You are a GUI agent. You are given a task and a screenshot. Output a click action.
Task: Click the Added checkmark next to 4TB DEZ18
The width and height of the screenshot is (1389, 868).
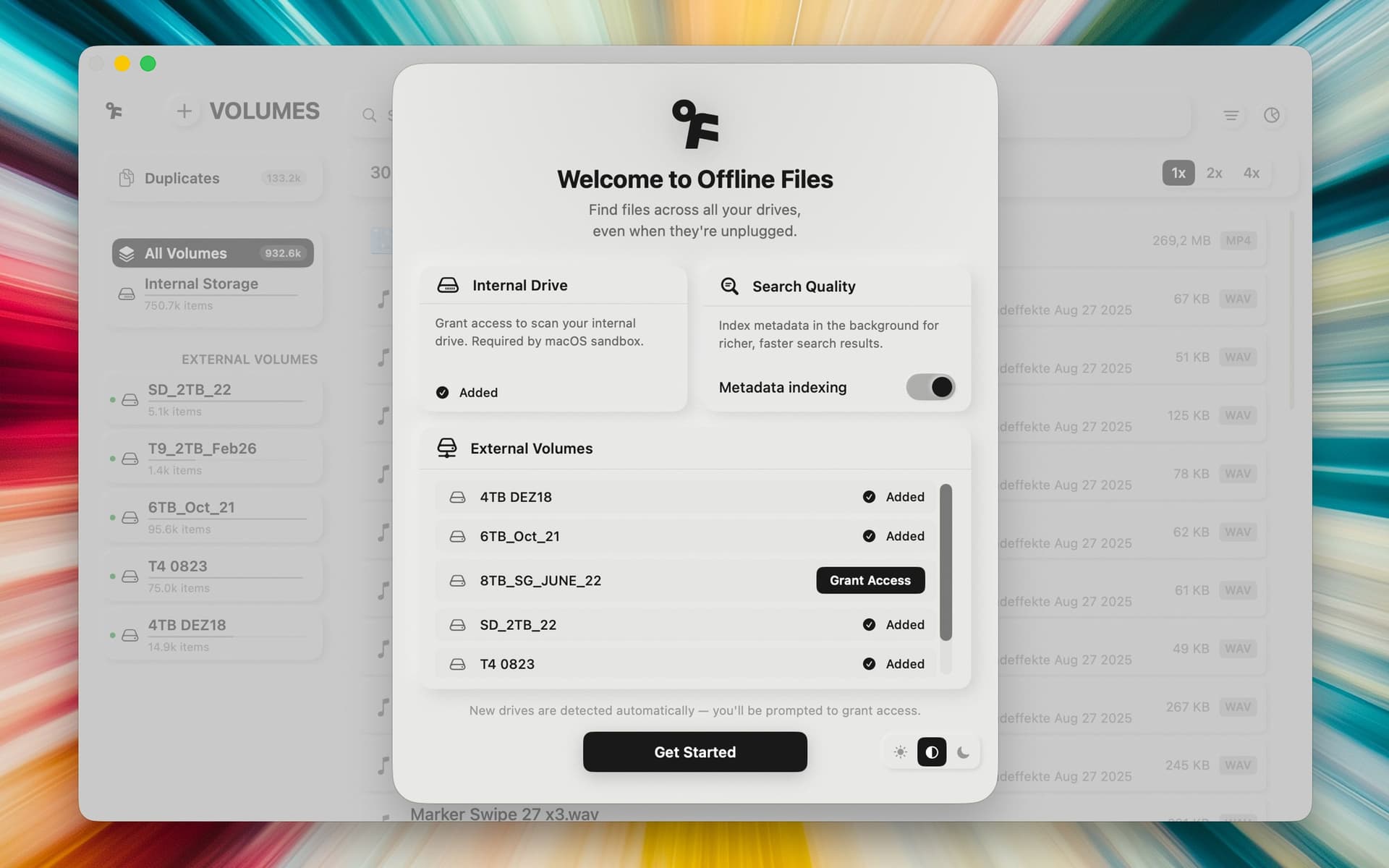coord(869,497)
